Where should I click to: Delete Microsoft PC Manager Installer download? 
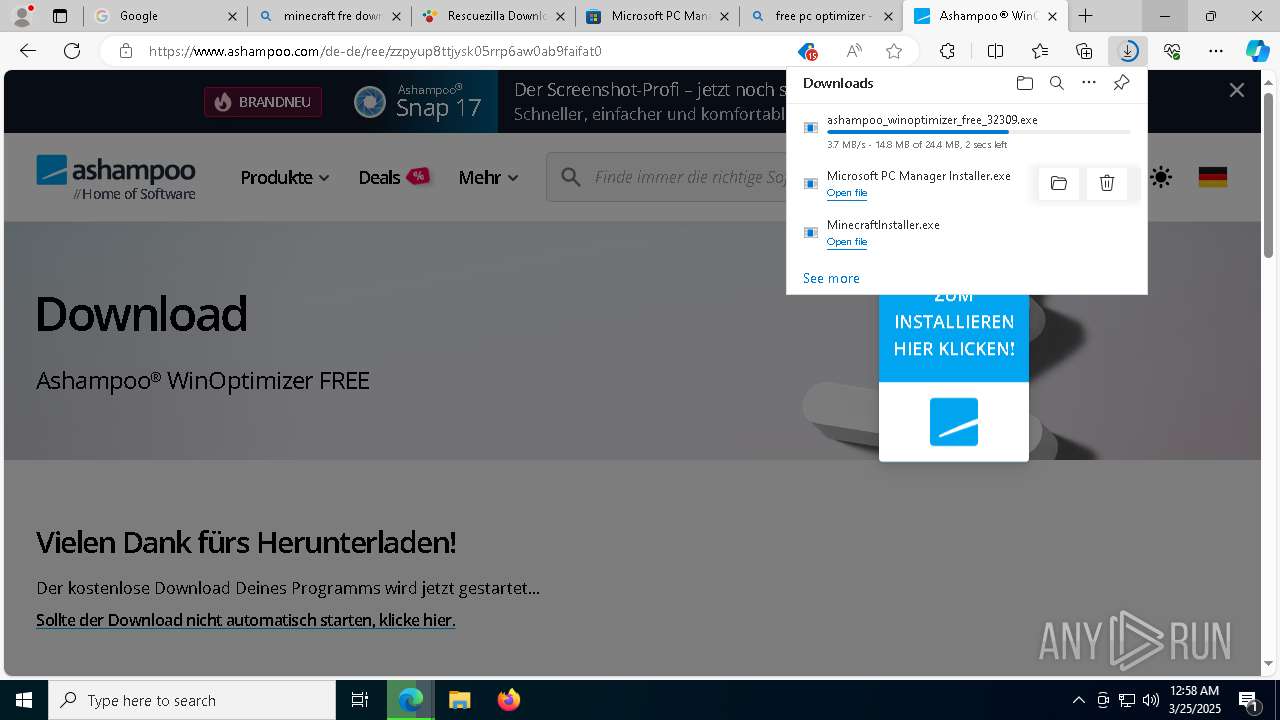click(x=1107, y=183)
